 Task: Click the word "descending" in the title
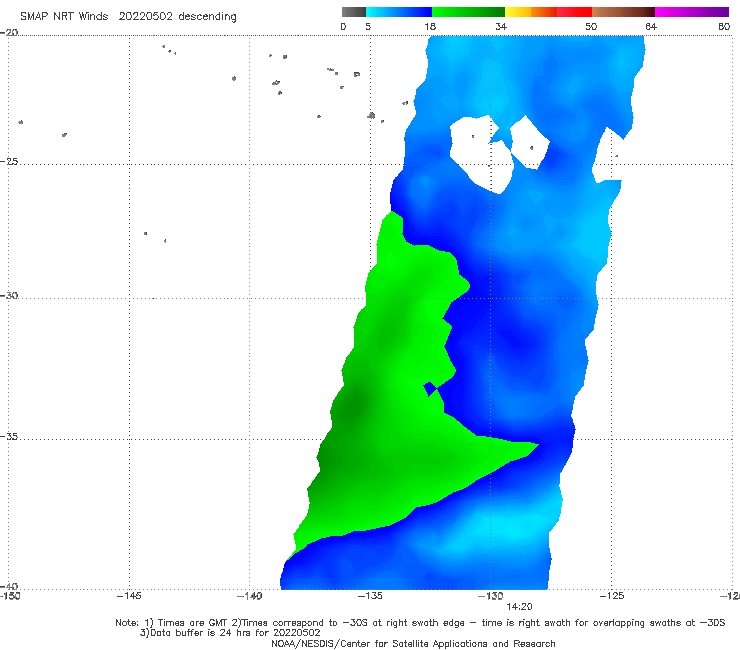tap(207, 17)
